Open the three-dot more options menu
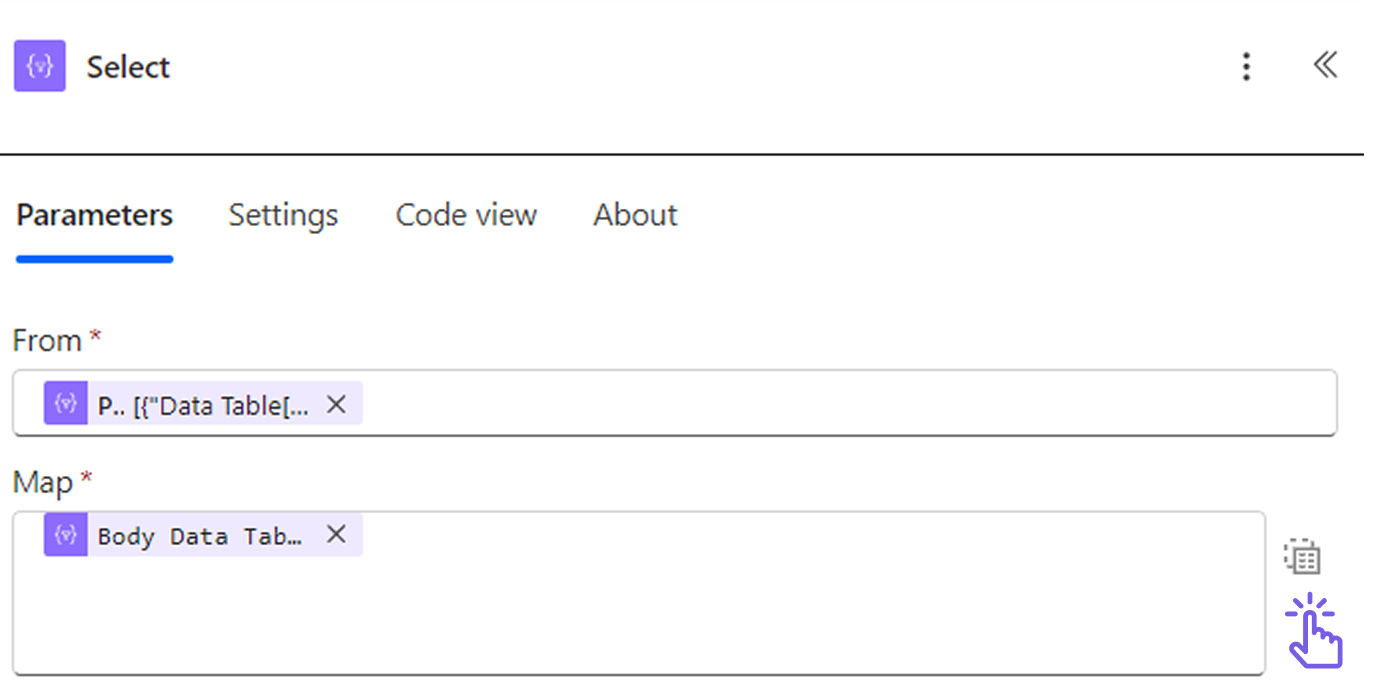Viewport: 1378px width, 690px height. point(1246,67)
